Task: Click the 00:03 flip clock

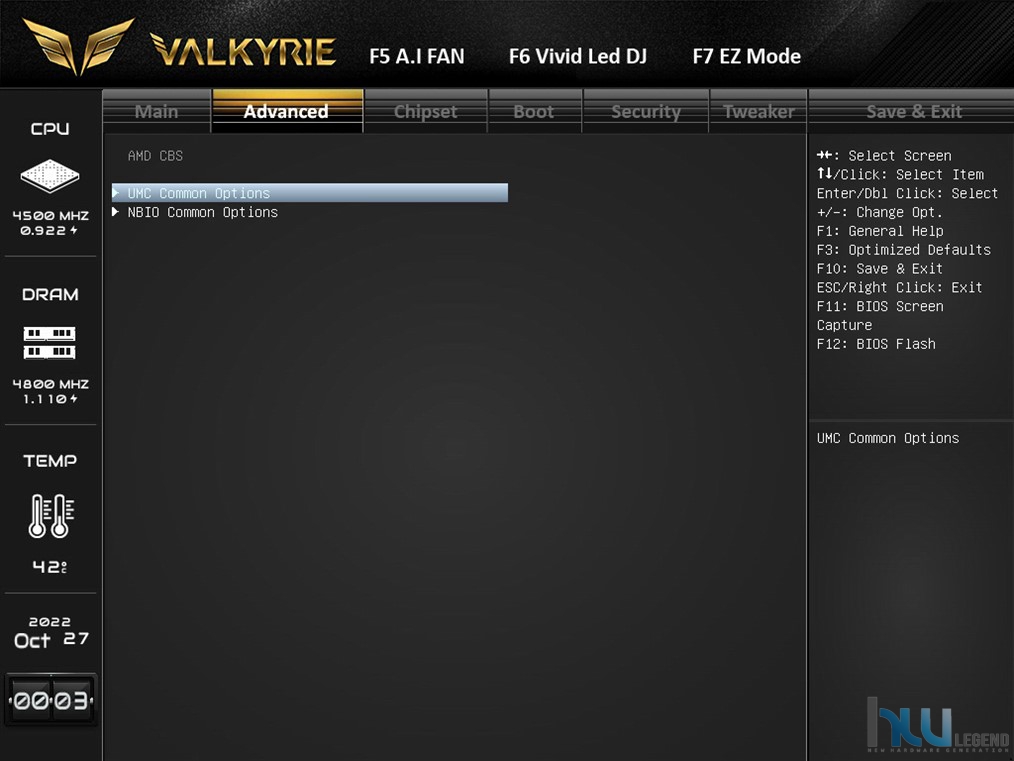Action: tap(51, 700)
